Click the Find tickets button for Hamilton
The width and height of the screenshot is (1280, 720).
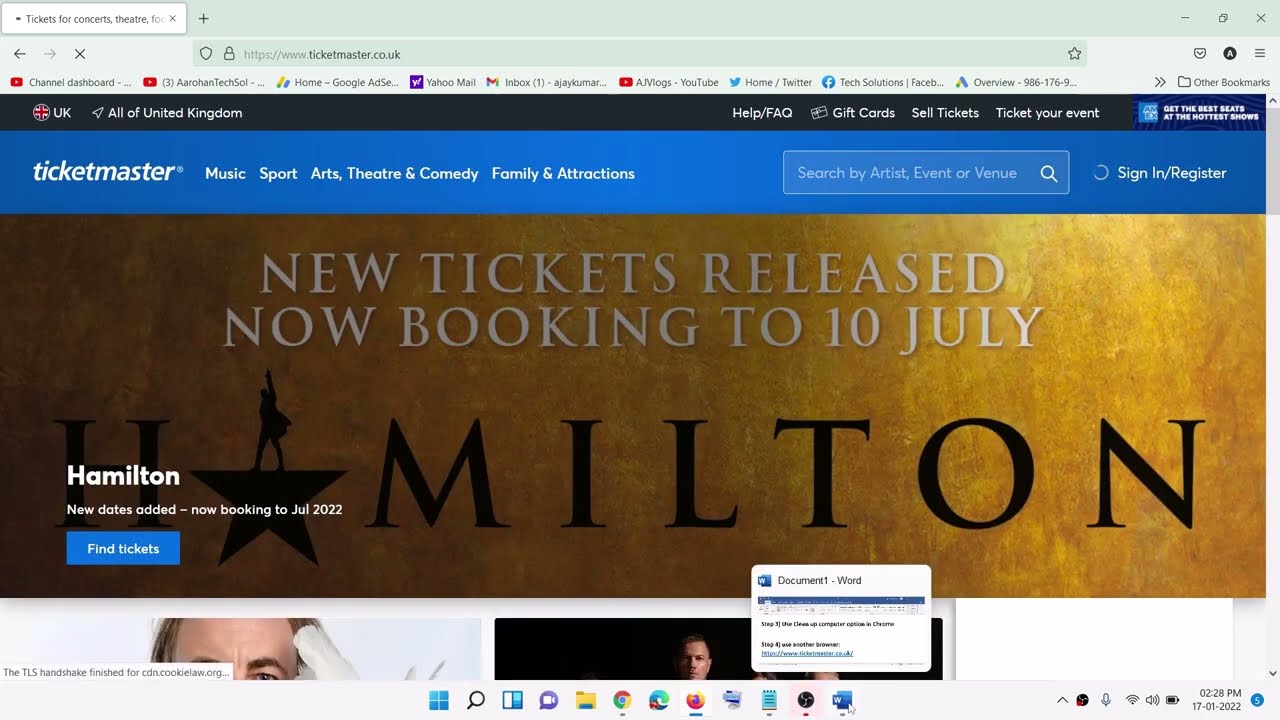point(123,548)
